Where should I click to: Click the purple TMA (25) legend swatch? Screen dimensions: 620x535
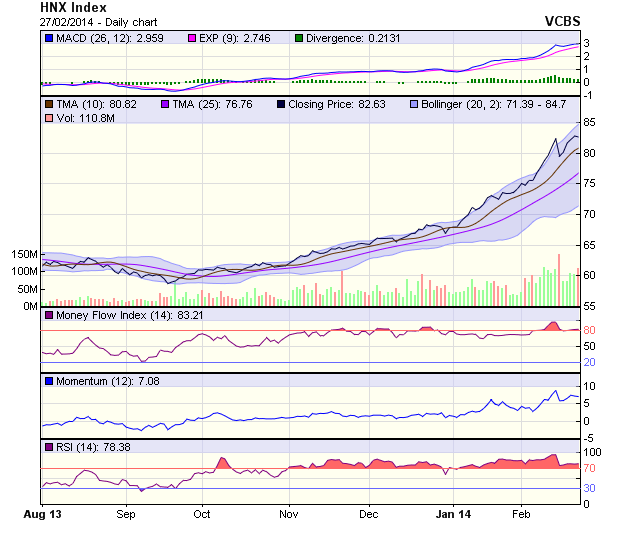(x=165, y=103)
